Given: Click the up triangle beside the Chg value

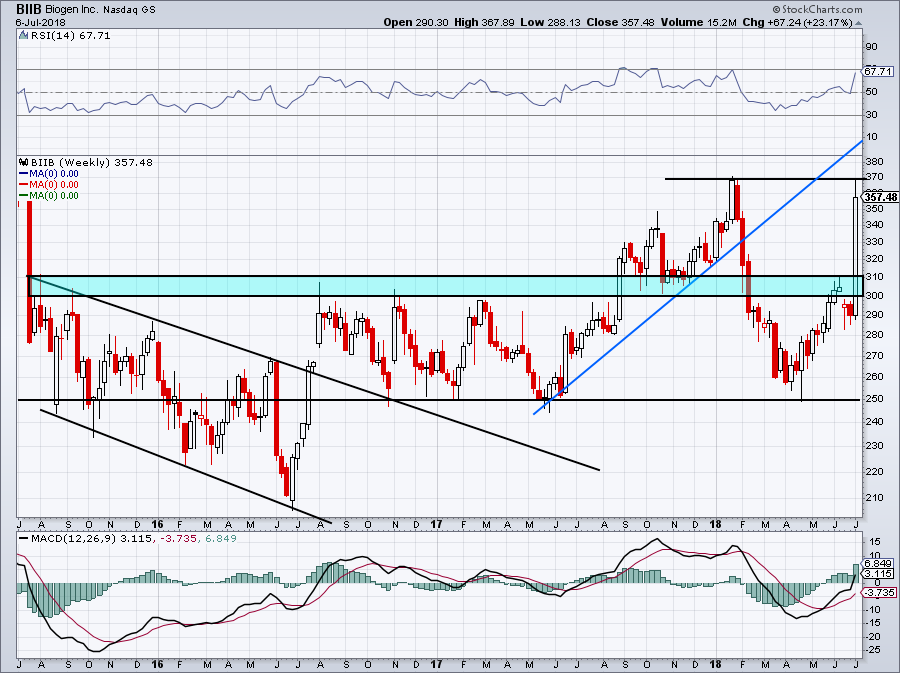Looking at the screenshot, I should click(x=859, y=23).
